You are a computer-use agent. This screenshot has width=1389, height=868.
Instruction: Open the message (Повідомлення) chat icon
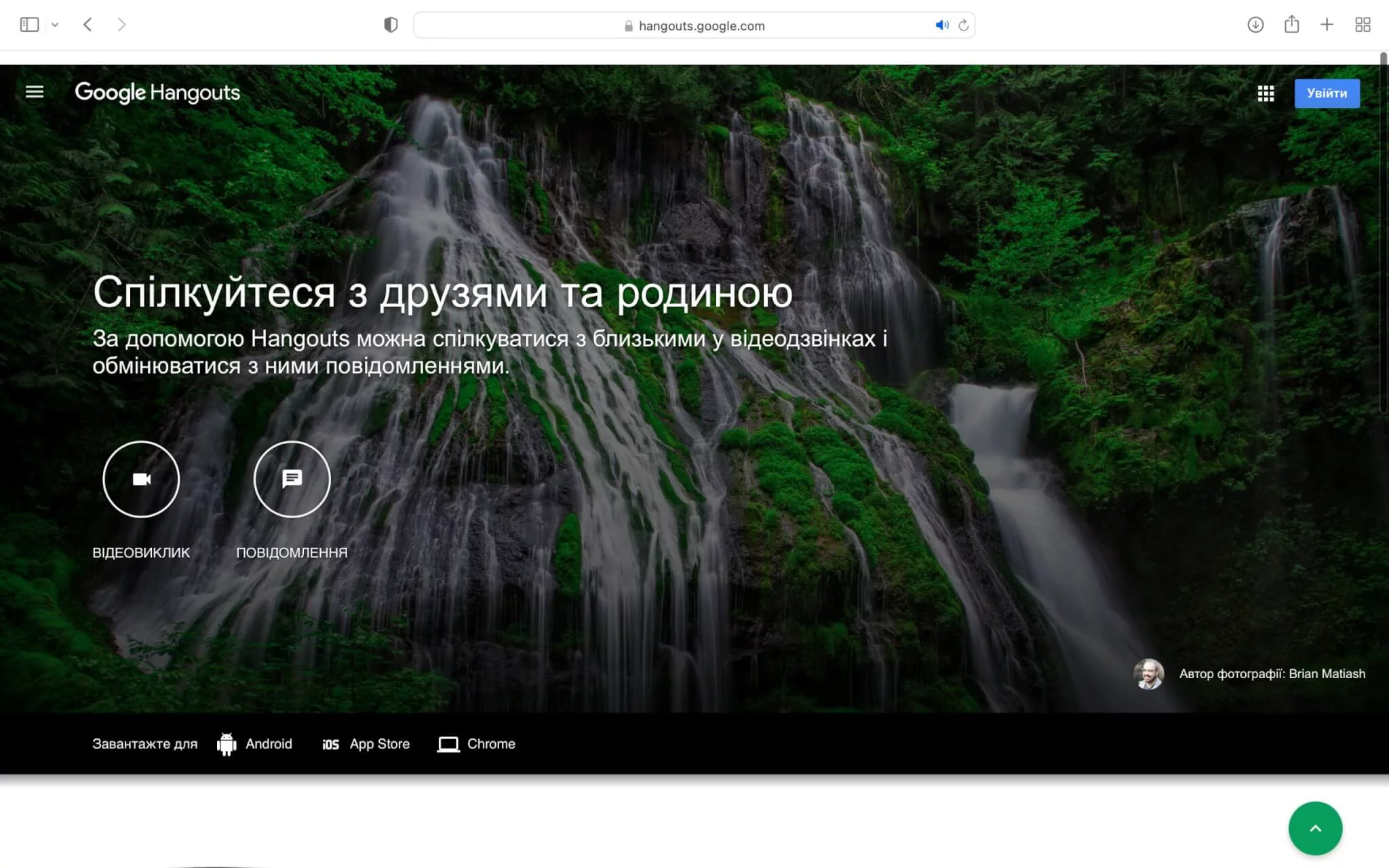pyautogui.click(x=292, y=479)
